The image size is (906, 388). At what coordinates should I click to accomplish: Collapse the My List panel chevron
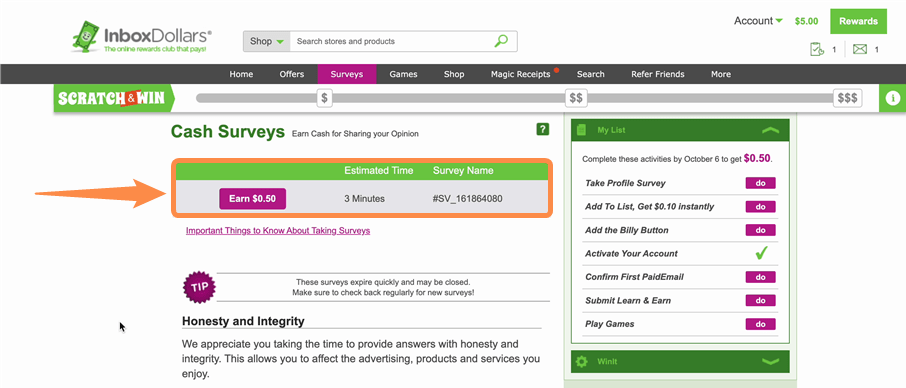tap(771, 130)
